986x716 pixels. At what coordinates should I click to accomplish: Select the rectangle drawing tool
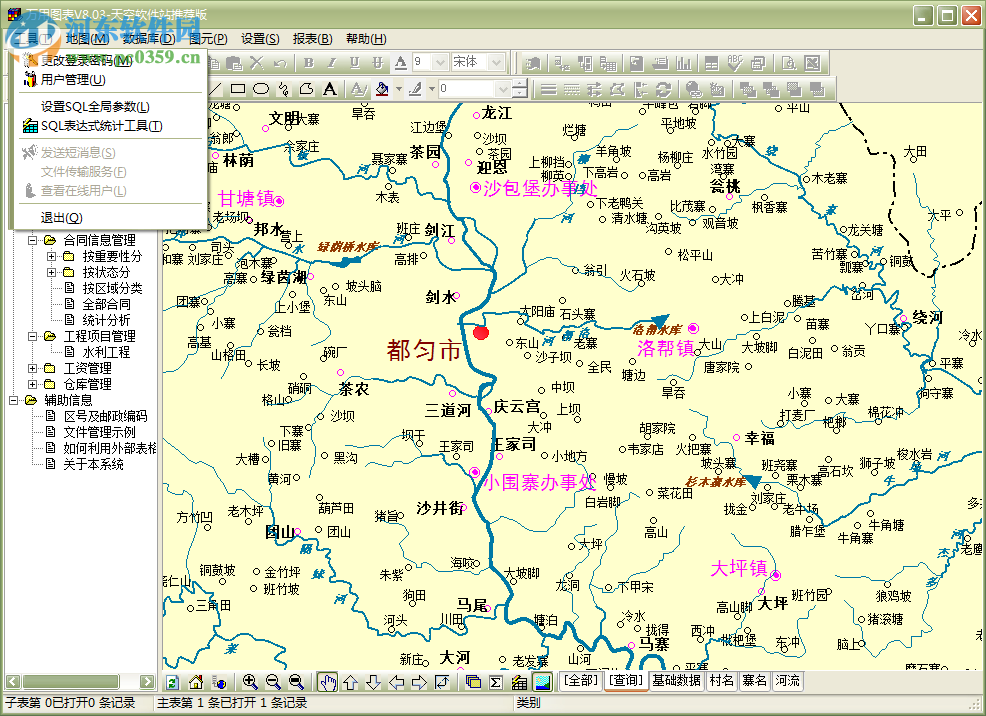[238, 89]
